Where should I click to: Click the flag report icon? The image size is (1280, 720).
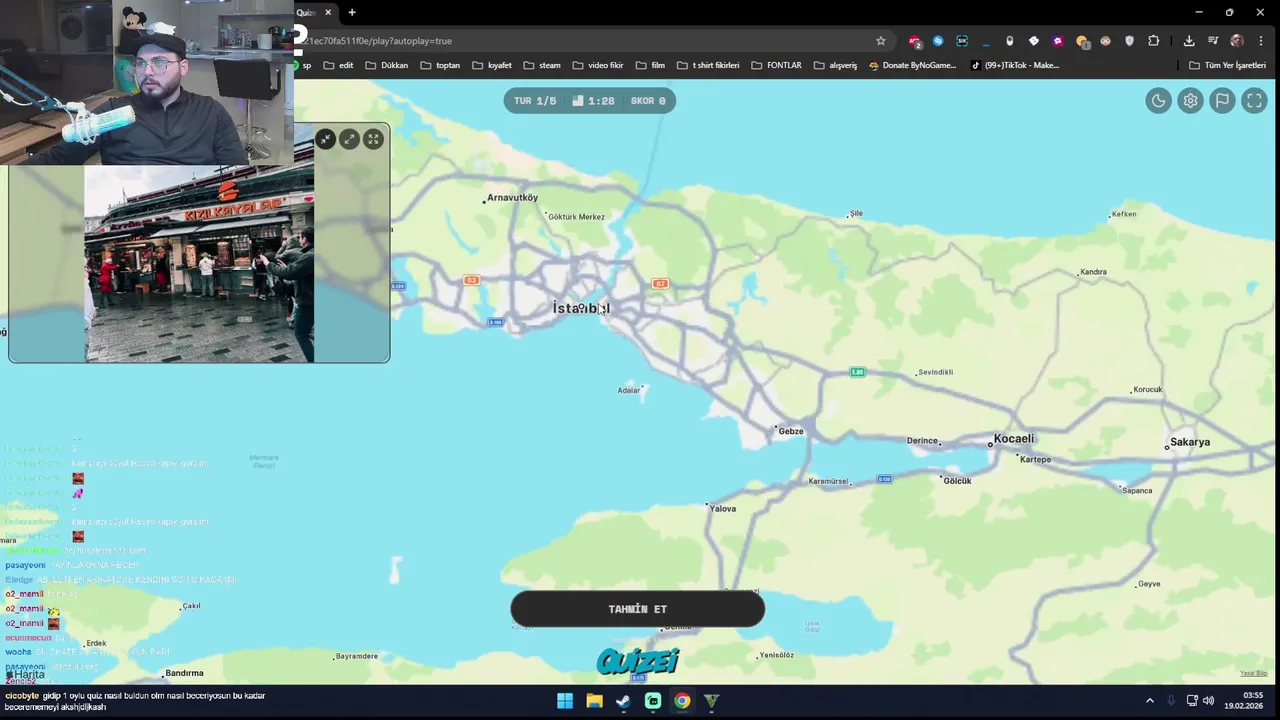coord(1222,101)
